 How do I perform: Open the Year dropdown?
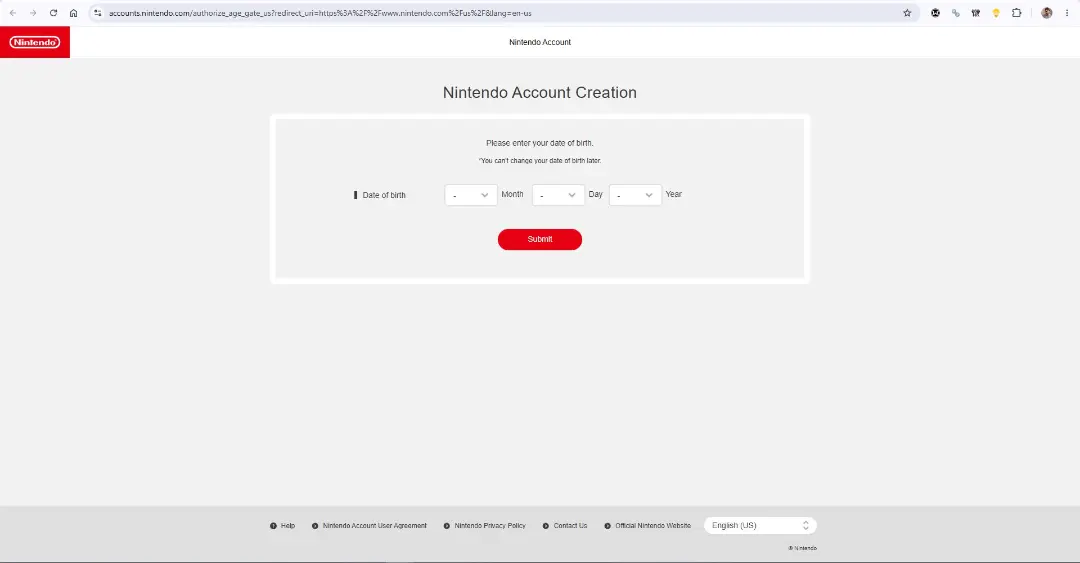tap(635, 195)
